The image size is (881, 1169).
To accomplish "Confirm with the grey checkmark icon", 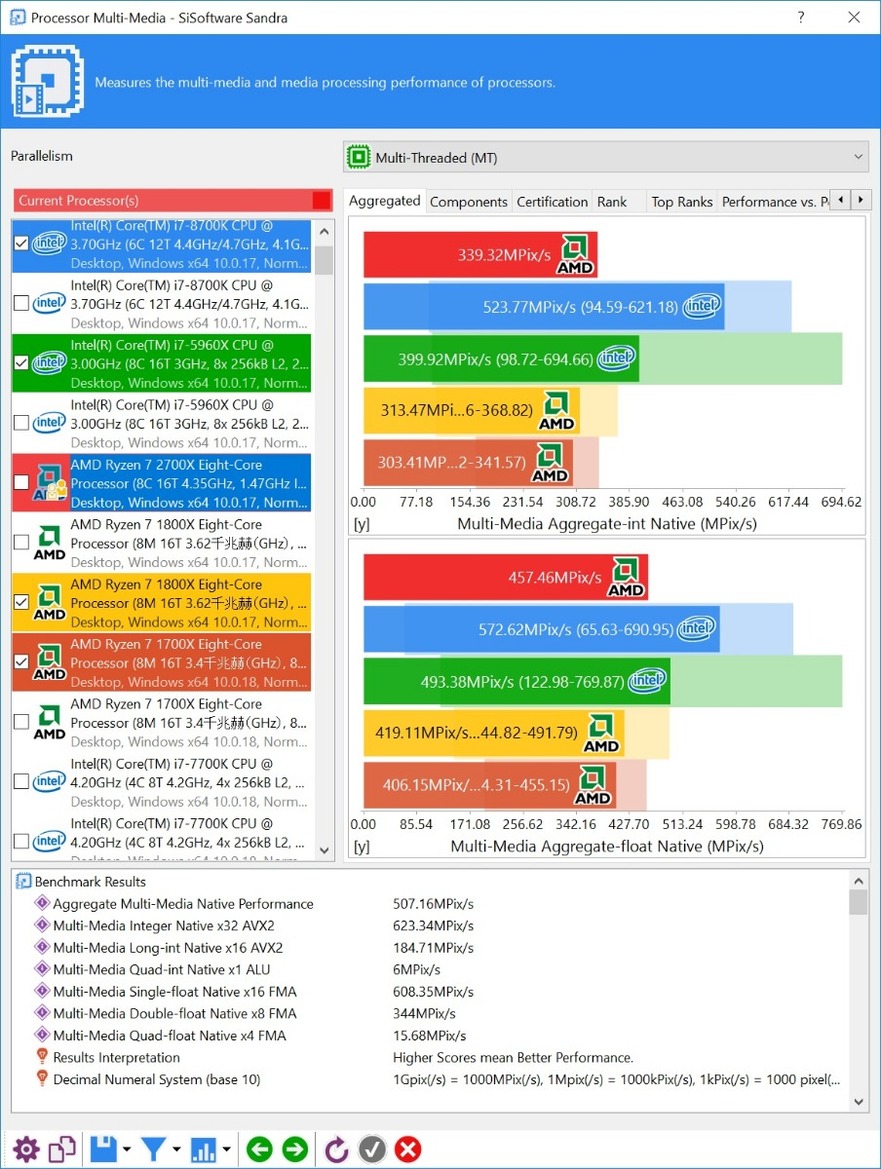I will pyautogui.click(x=372, y=1149).
